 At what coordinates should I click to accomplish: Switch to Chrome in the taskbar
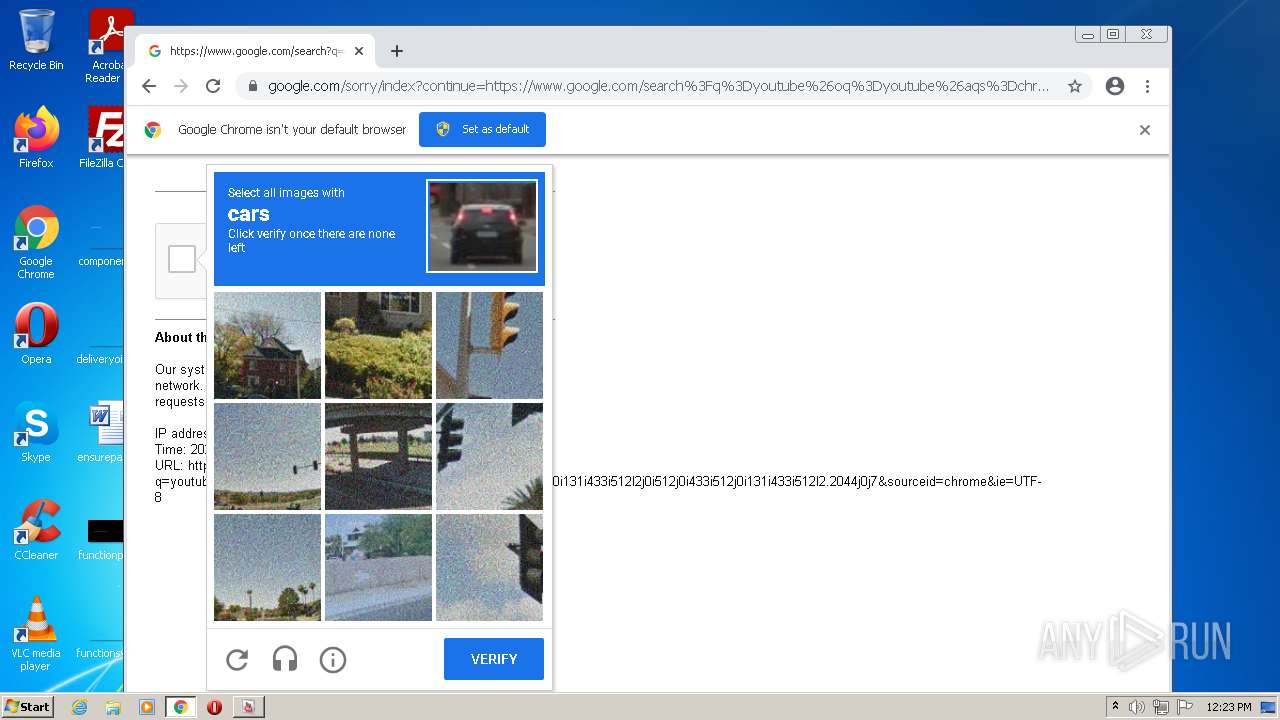pyautogui.click(x=181, y=707)
